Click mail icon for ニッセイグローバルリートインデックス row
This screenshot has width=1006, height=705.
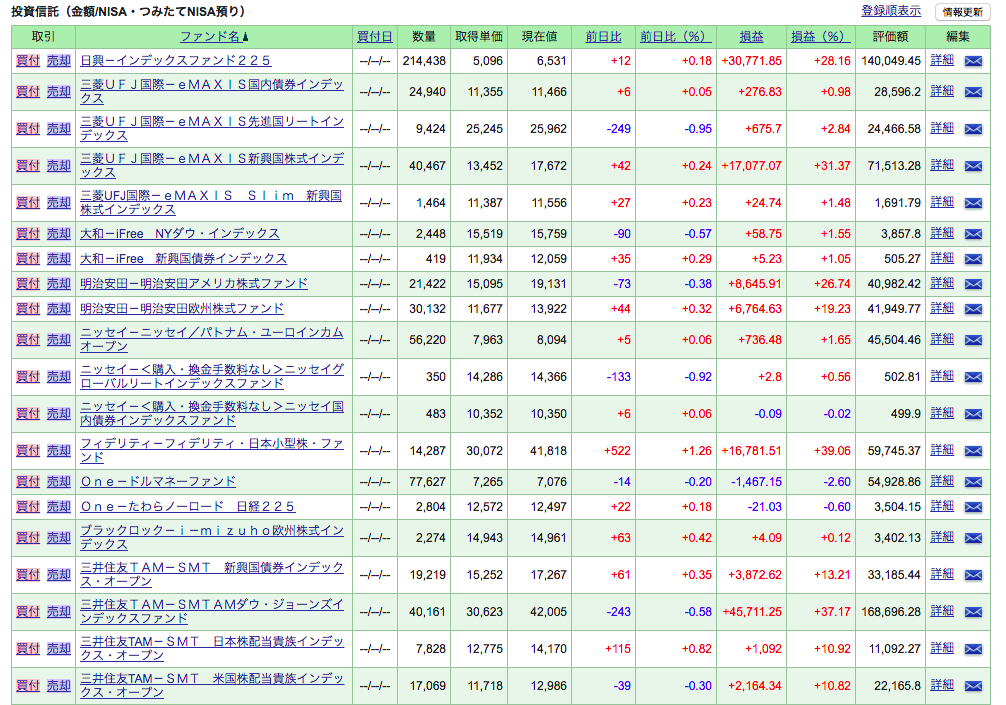(x=973, y=377)
